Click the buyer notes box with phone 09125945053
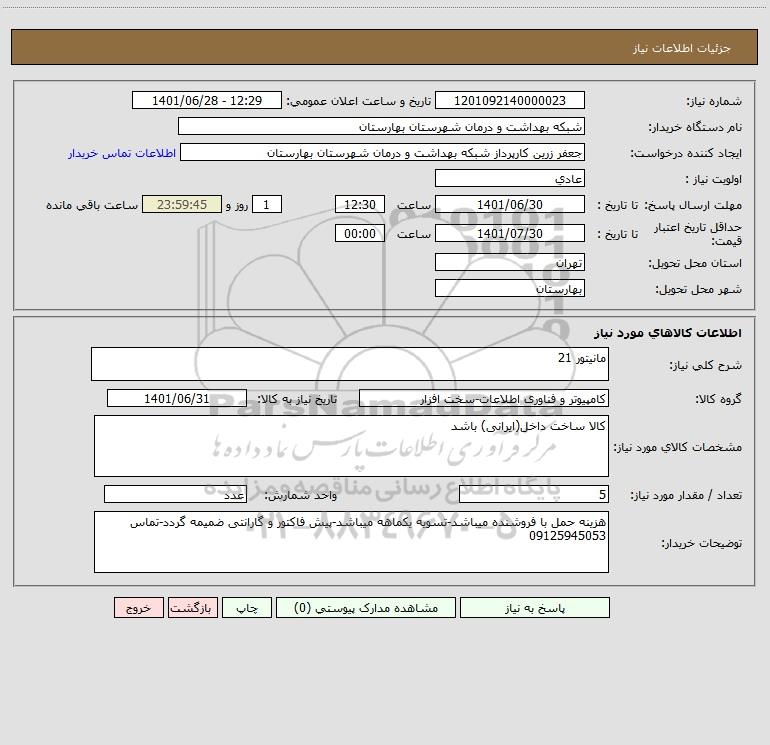 [x=351, y=542]
